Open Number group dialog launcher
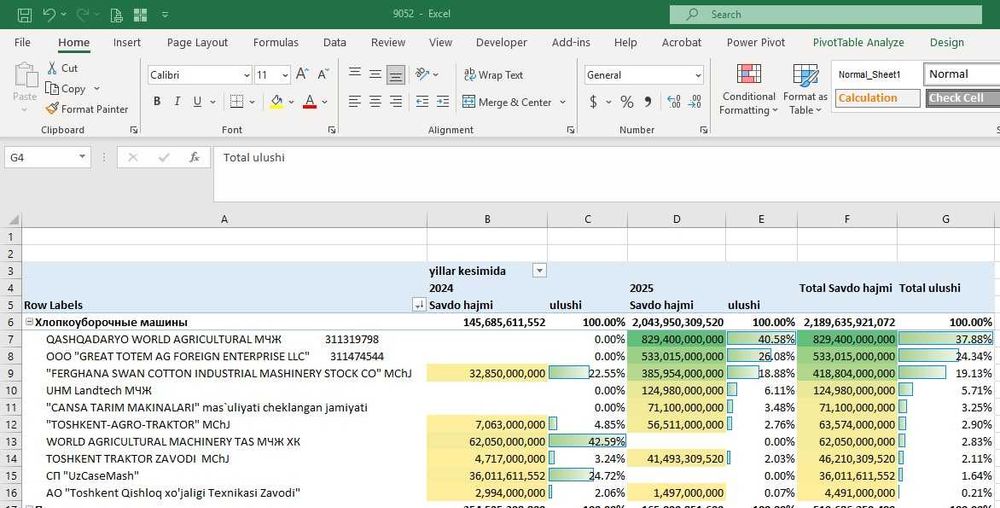Viewport: 1000px width, 508px height. [x=703, y=130]
